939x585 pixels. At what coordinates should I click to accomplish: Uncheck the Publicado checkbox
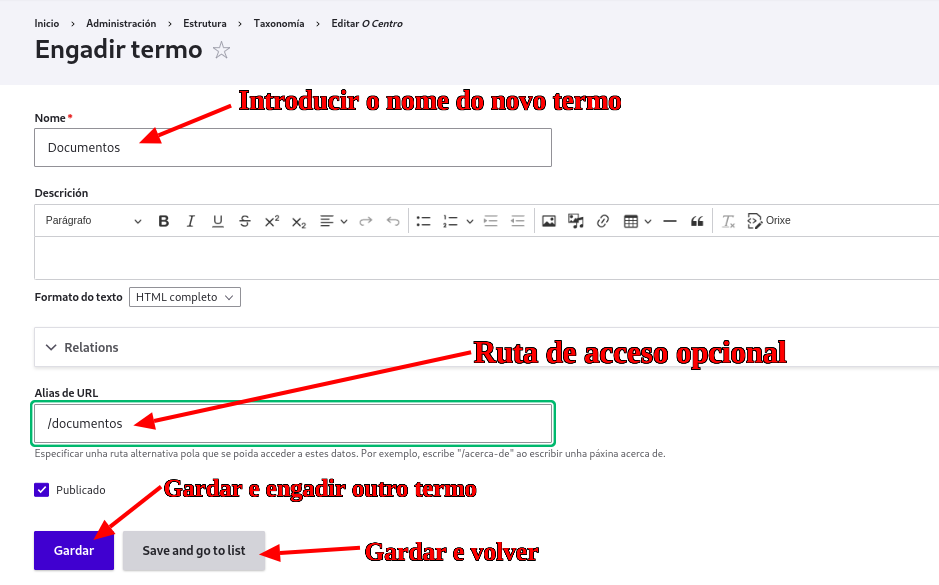pyautogui.click(x=42, y=490)
